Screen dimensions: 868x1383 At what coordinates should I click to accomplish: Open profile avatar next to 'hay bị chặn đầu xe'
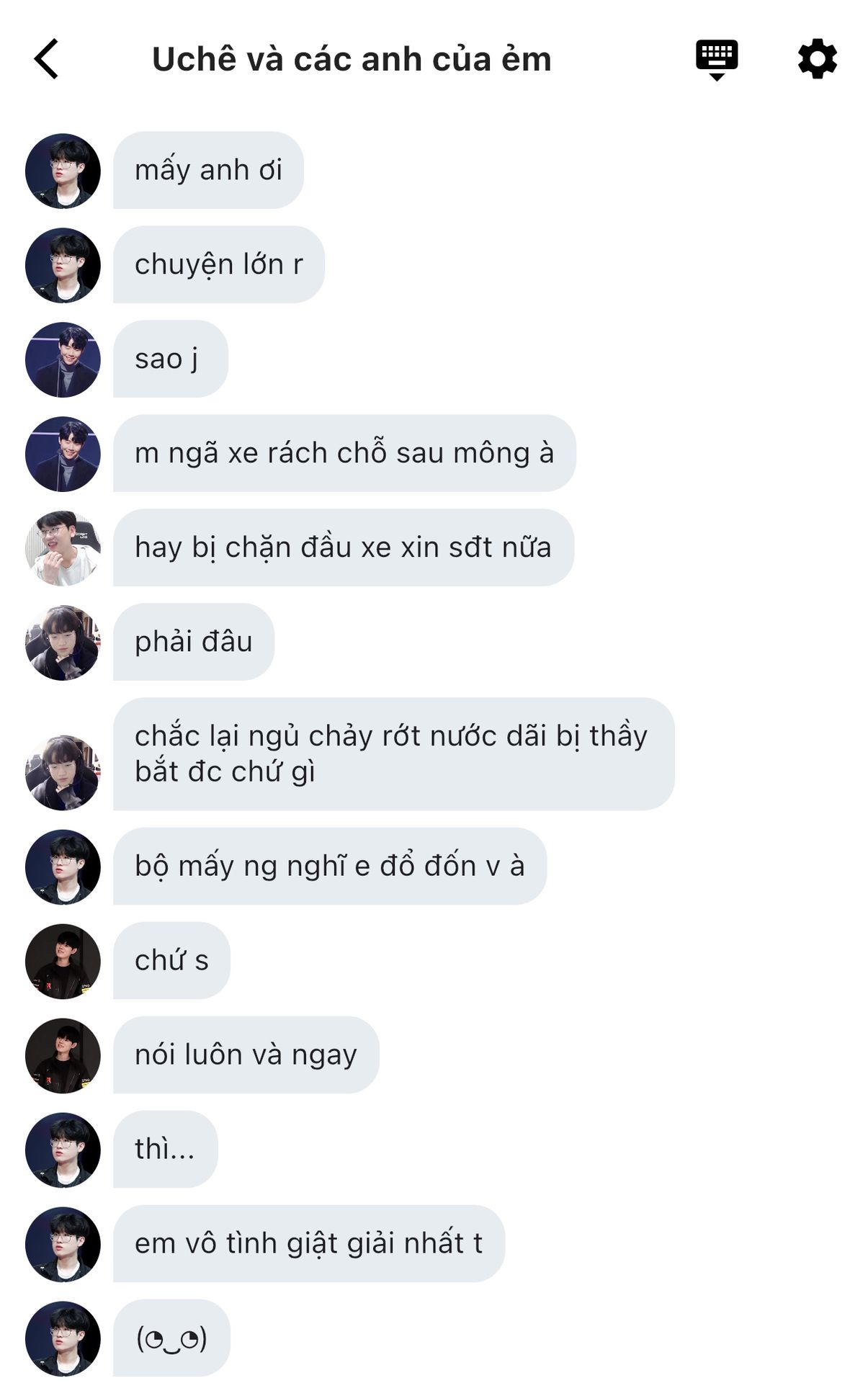(63, 548)
